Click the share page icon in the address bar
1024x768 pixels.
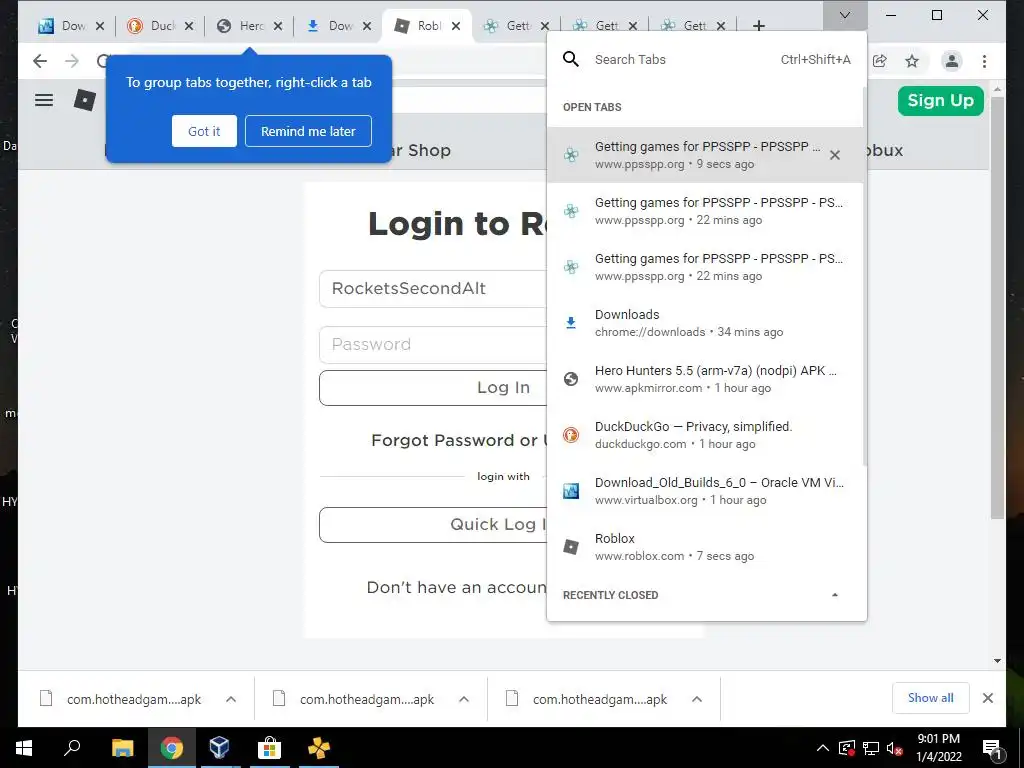(880, 61)
